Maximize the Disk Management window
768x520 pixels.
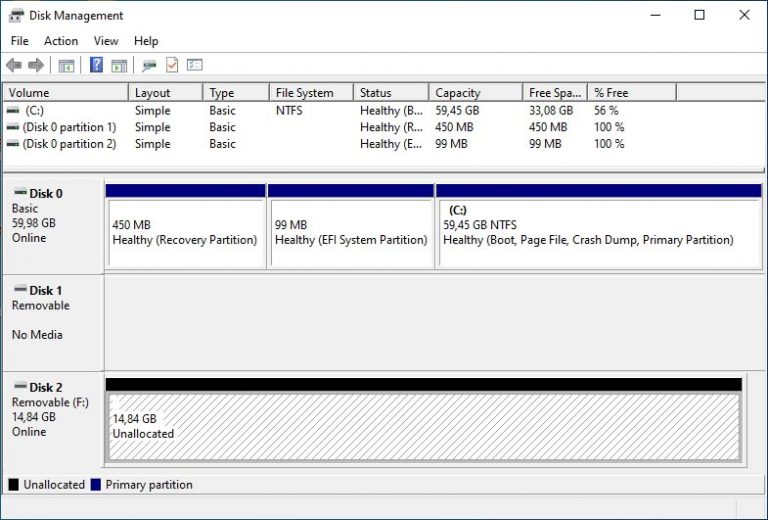[699, 15]
